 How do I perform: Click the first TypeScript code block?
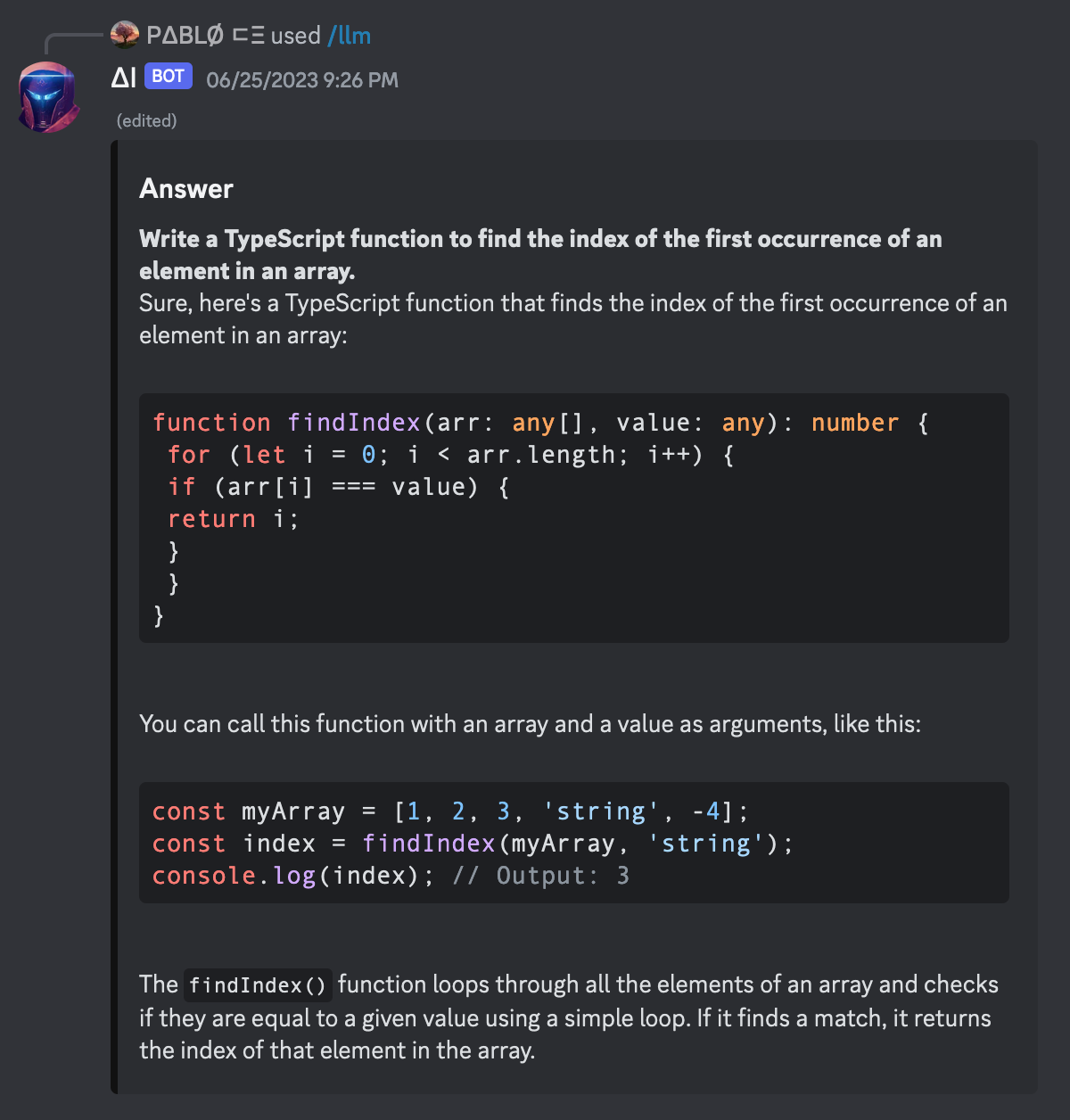click(574, 518)
